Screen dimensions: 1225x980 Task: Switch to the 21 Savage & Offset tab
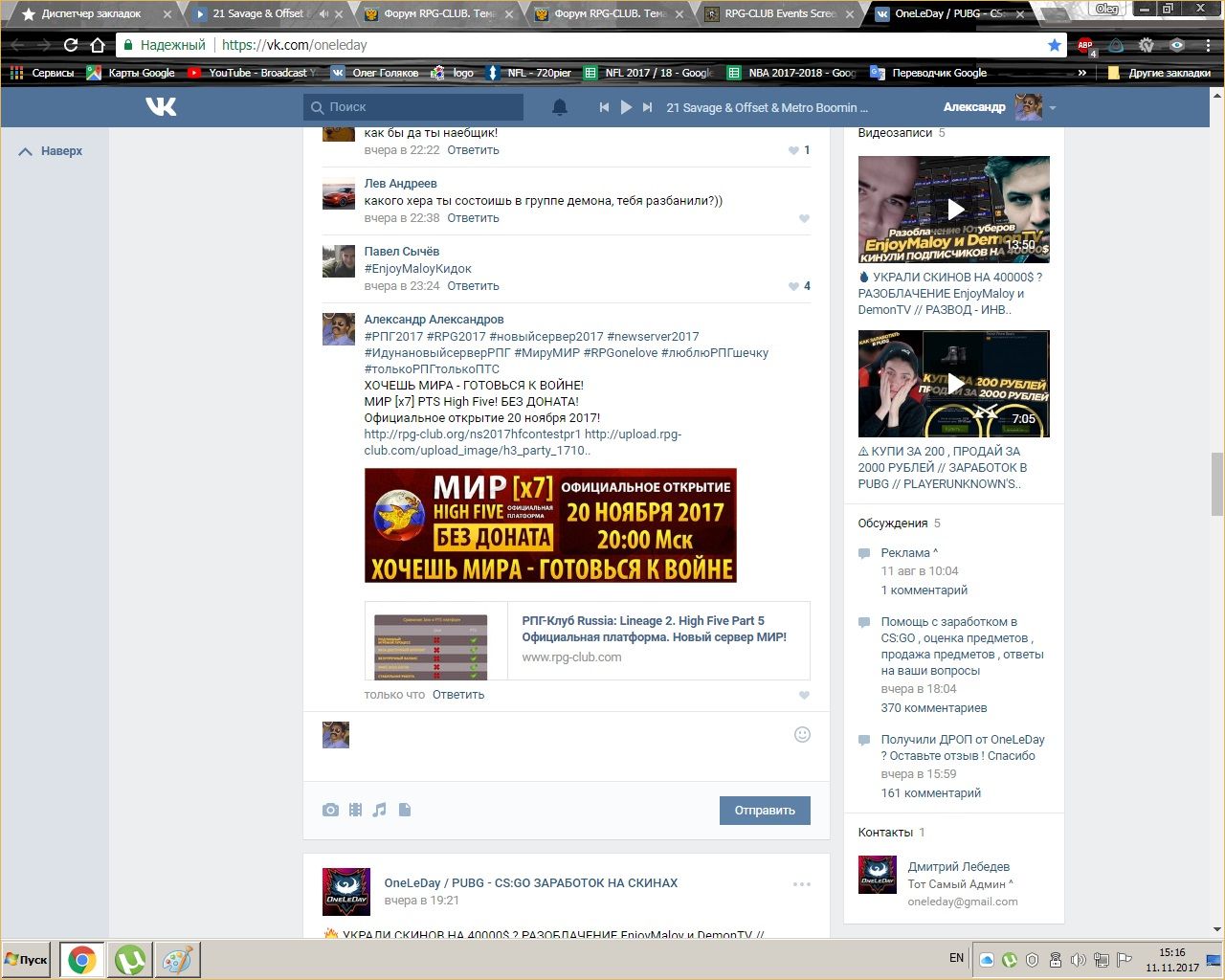click(x=256, y=14)
